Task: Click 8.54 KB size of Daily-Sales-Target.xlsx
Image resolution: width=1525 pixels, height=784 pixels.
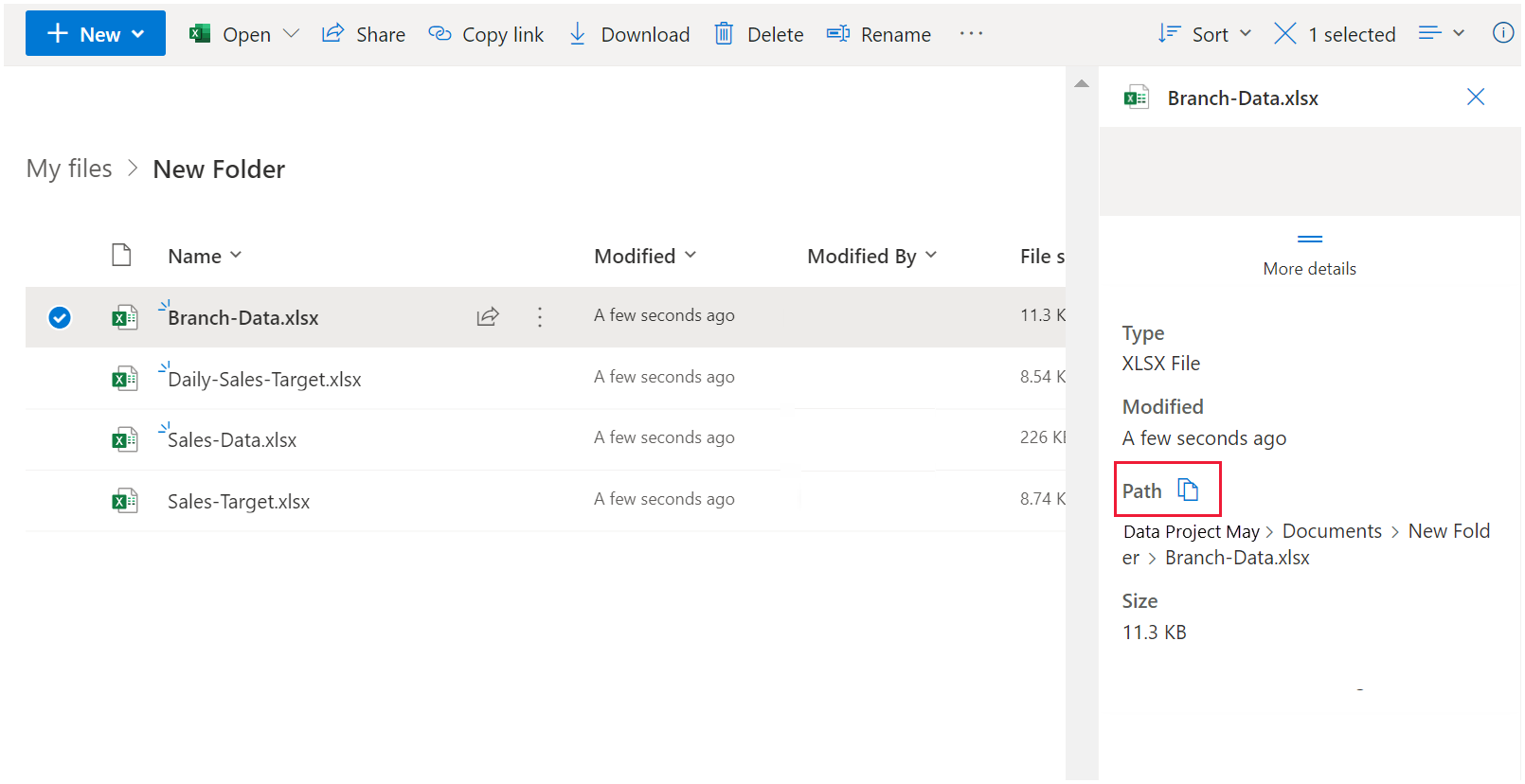Action: click(x=1043, y=377)
